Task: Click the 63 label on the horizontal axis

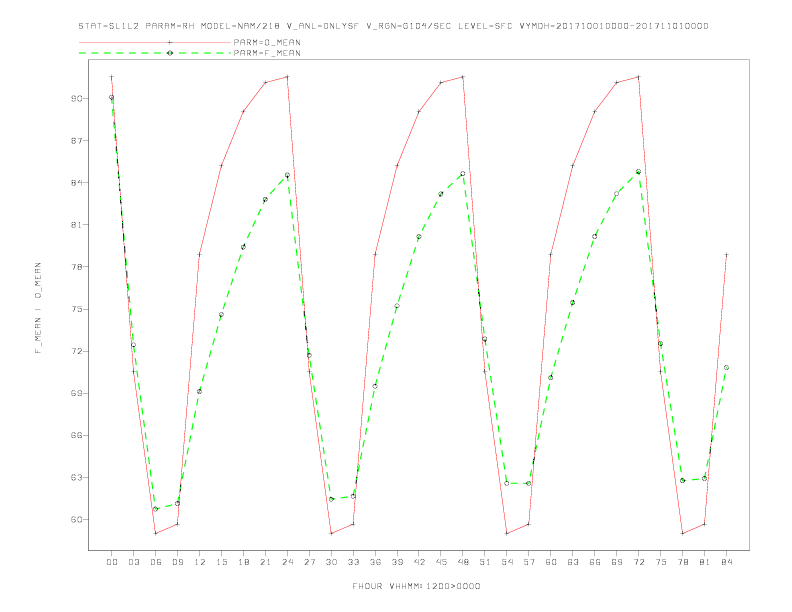Action: [x=573, y=562]
